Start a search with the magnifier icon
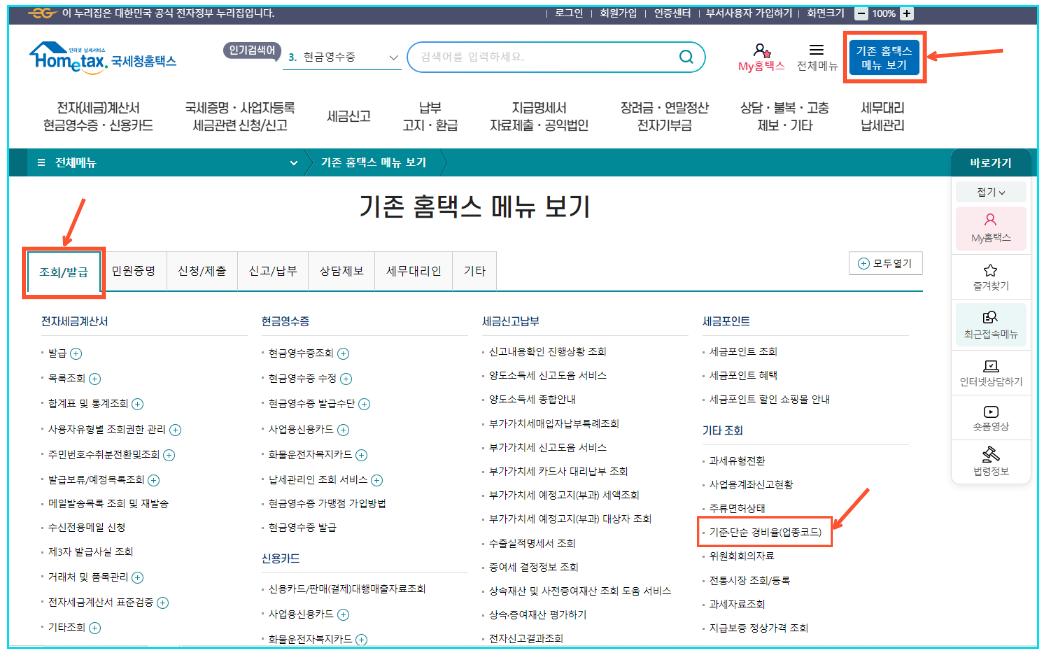The height and width of the screenshot is (655, 1046). [686, 57]
